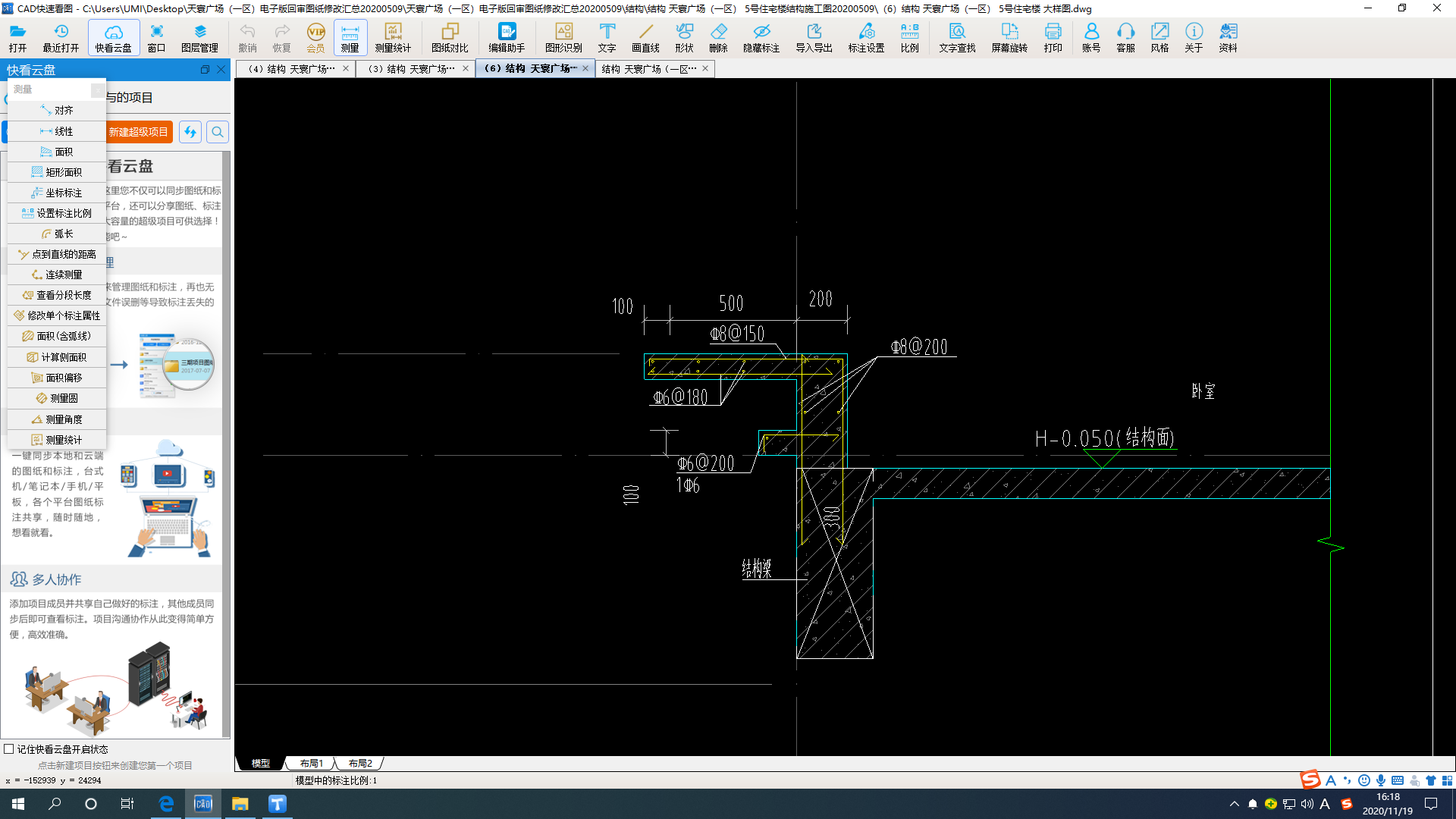Open 图形识别 shape recognition tool
The image size is (1456, 819).
click(x=563, y=37)
